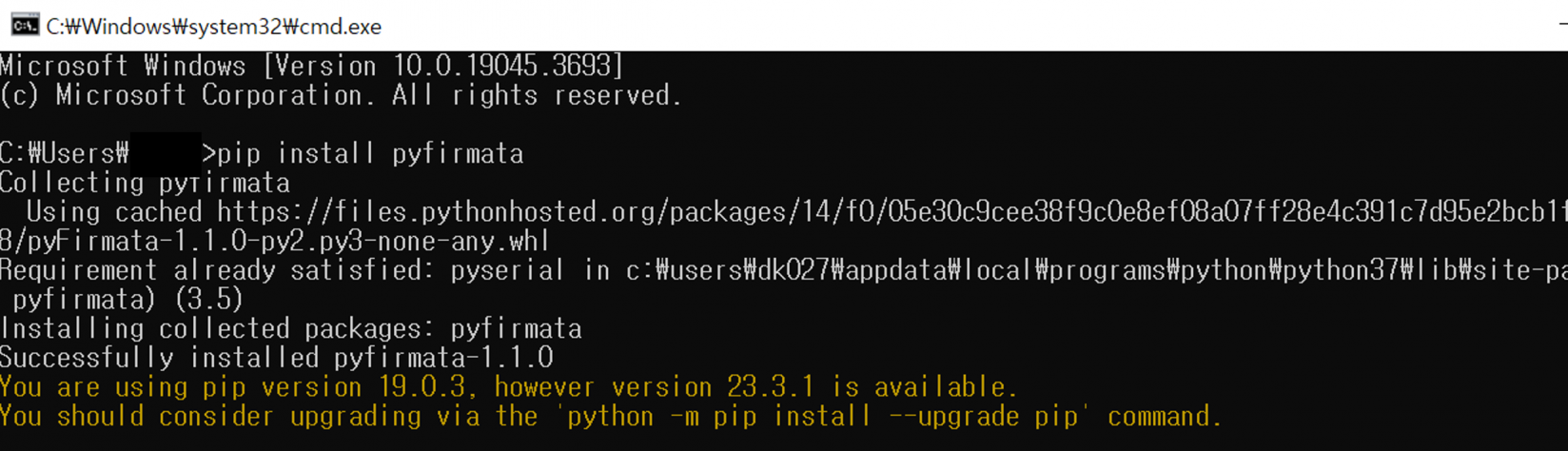Click the typed 'pip install pyfirmata' command
Viewport: 1568px width, 451px height.
371,153
